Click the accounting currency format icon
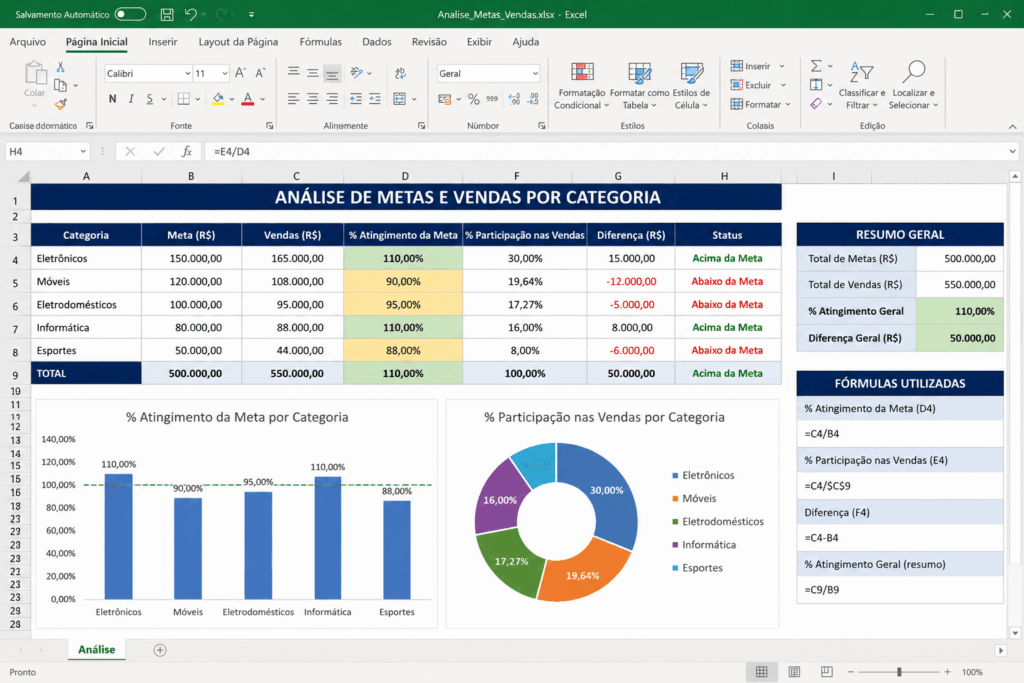Screen dimensions: 1024x683 click(445, 99)
